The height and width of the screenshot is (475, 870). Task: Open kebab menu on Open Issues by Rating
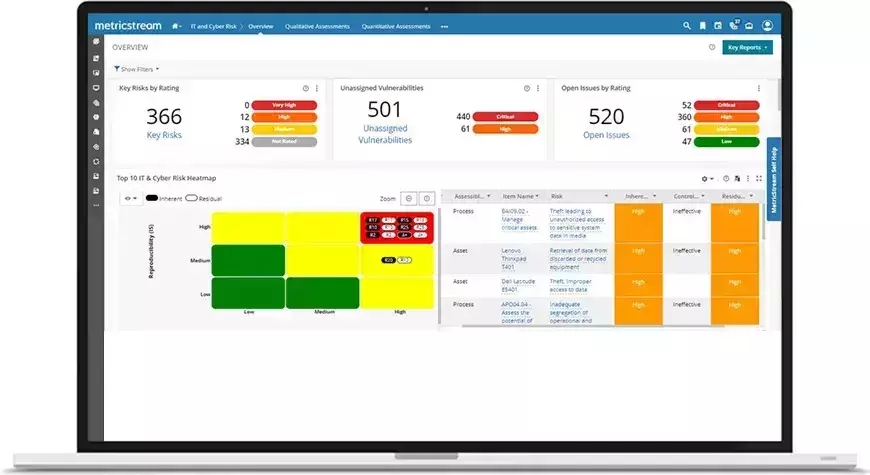[758, 88]
